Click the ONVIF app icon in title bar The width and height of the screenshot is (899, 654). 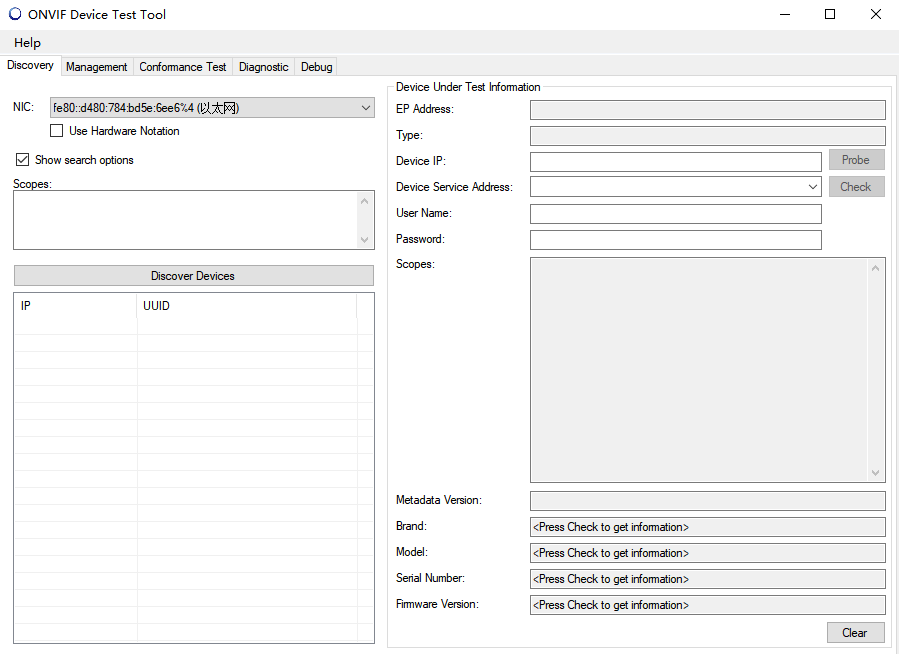(14, 14)
